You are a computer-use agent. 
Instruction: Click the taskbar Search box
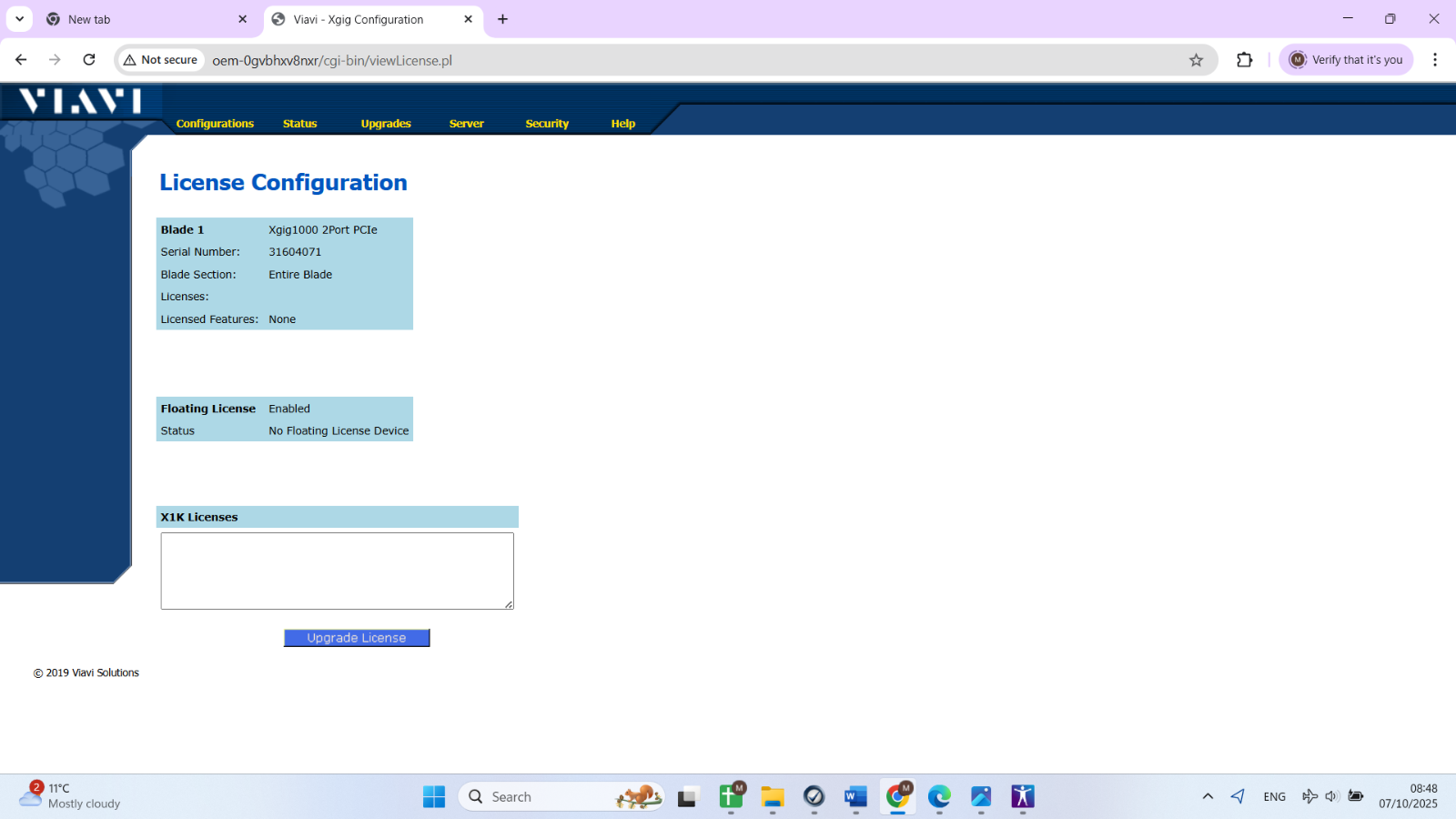click(x=561, y=797)
